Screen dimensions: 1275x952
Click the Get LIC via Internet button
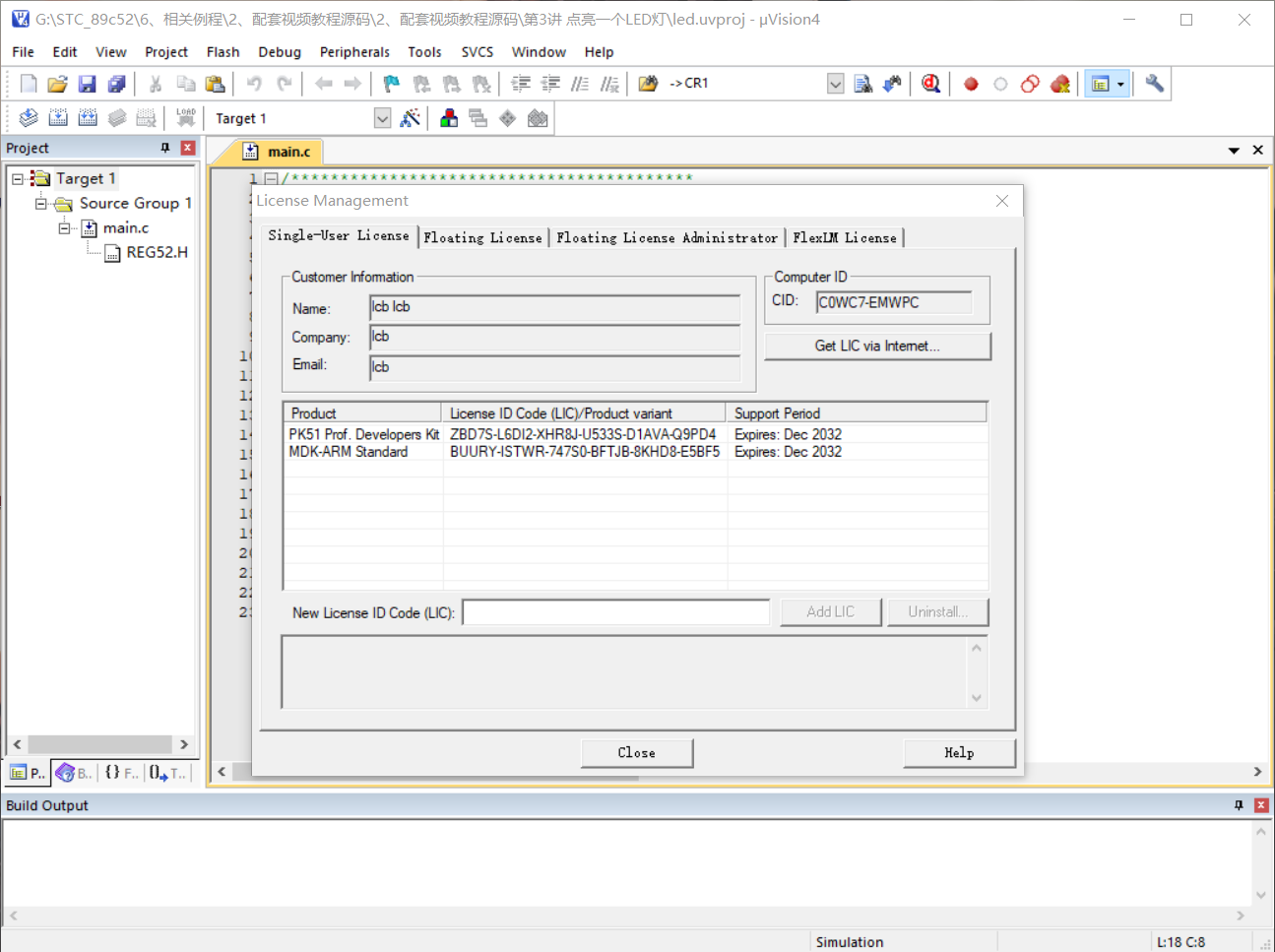coord(877,346)
